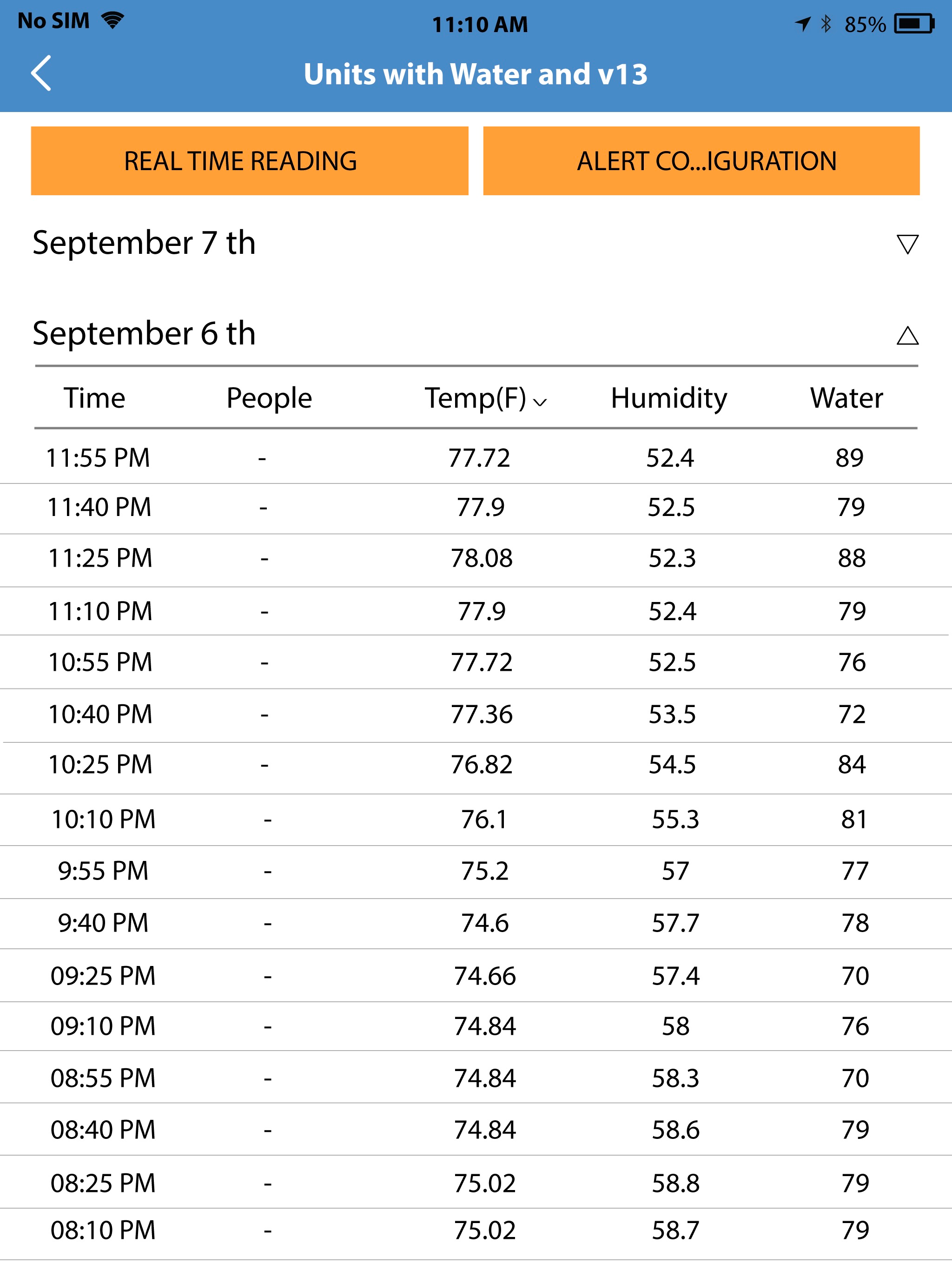Select the Water column header
Viewport: 952px width, 1270px height.
click(846, 398)
